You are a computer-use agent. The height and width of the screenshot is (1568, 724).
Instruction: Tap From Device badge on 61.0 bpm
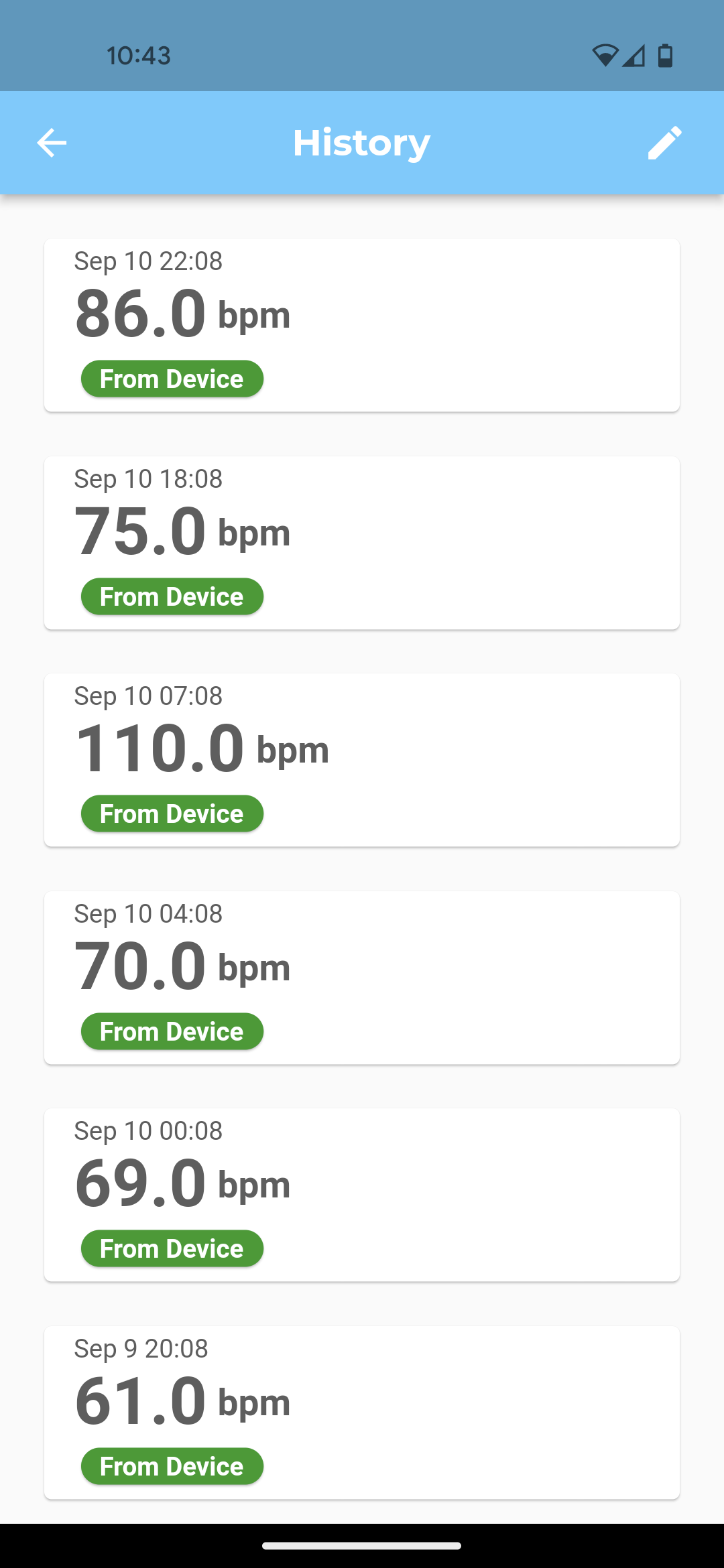coord(172,1466)
